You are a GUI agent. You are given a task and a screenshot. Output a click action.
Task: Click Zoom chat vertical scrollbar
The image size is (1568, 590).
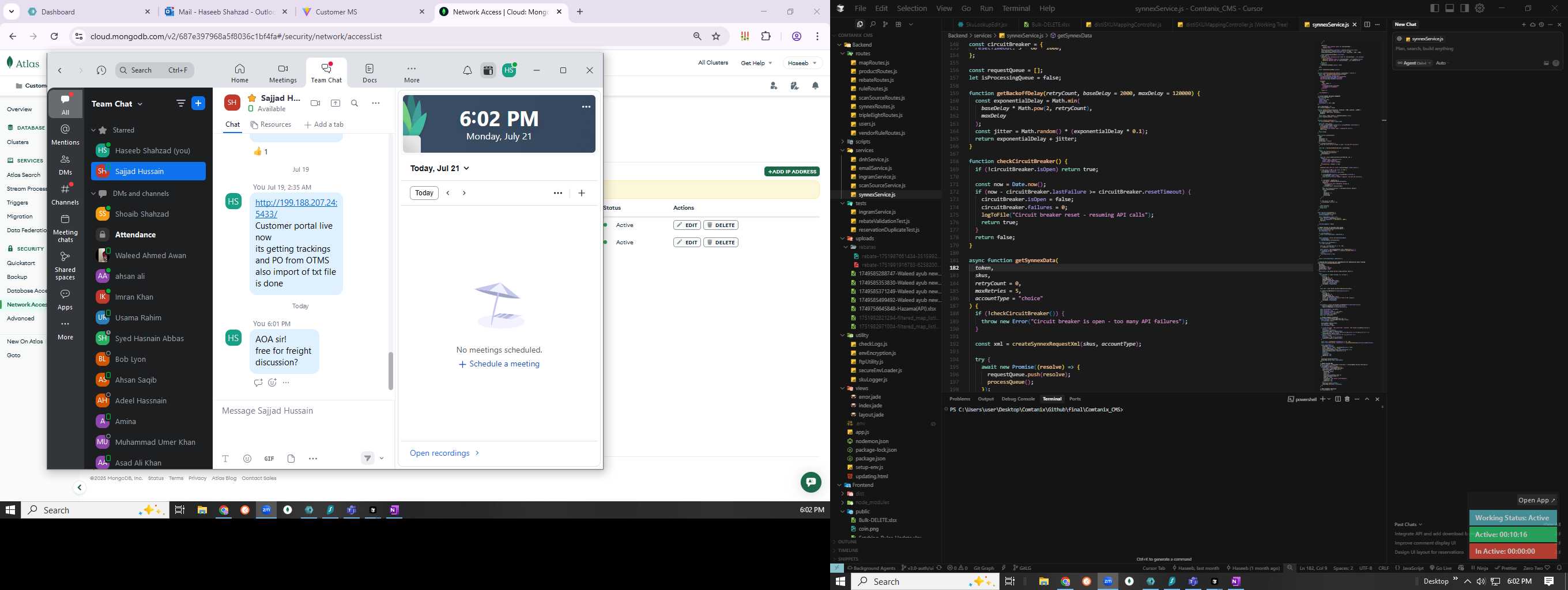click(391, 371)
